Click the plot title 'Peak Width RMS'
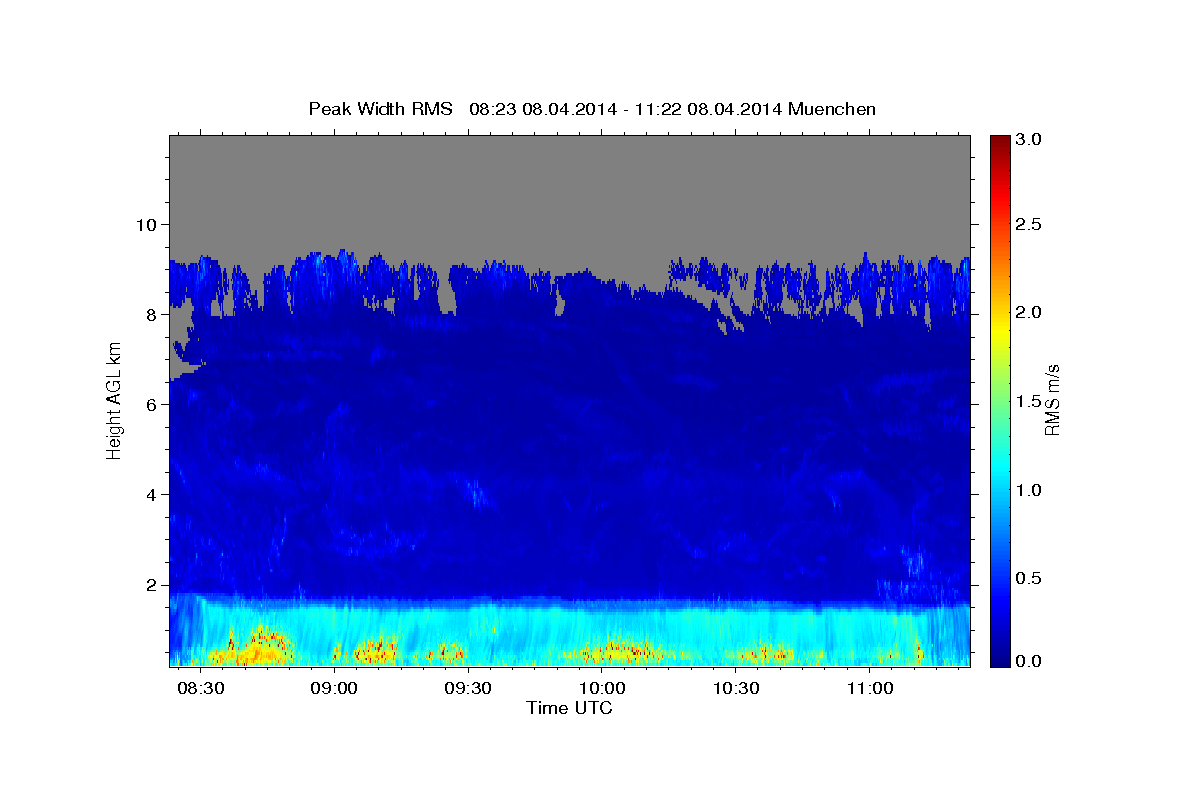Viewport: 1200px width, 800px height. click(x=380, y=108)
